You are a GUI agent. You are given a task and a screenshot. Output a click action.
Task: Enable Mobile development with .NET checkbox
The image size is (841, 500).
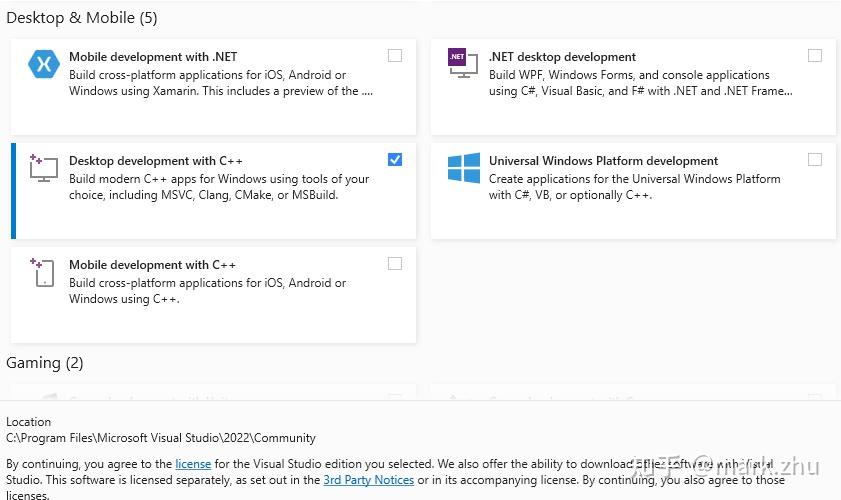click(395, 56)
